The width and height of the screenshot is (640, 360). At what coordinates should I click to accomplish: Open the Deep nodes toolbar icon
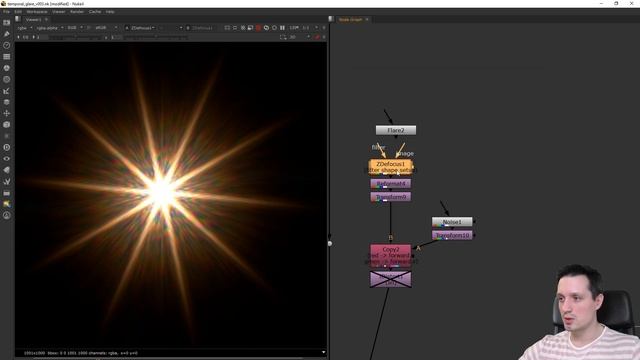(x=7, y=147)
